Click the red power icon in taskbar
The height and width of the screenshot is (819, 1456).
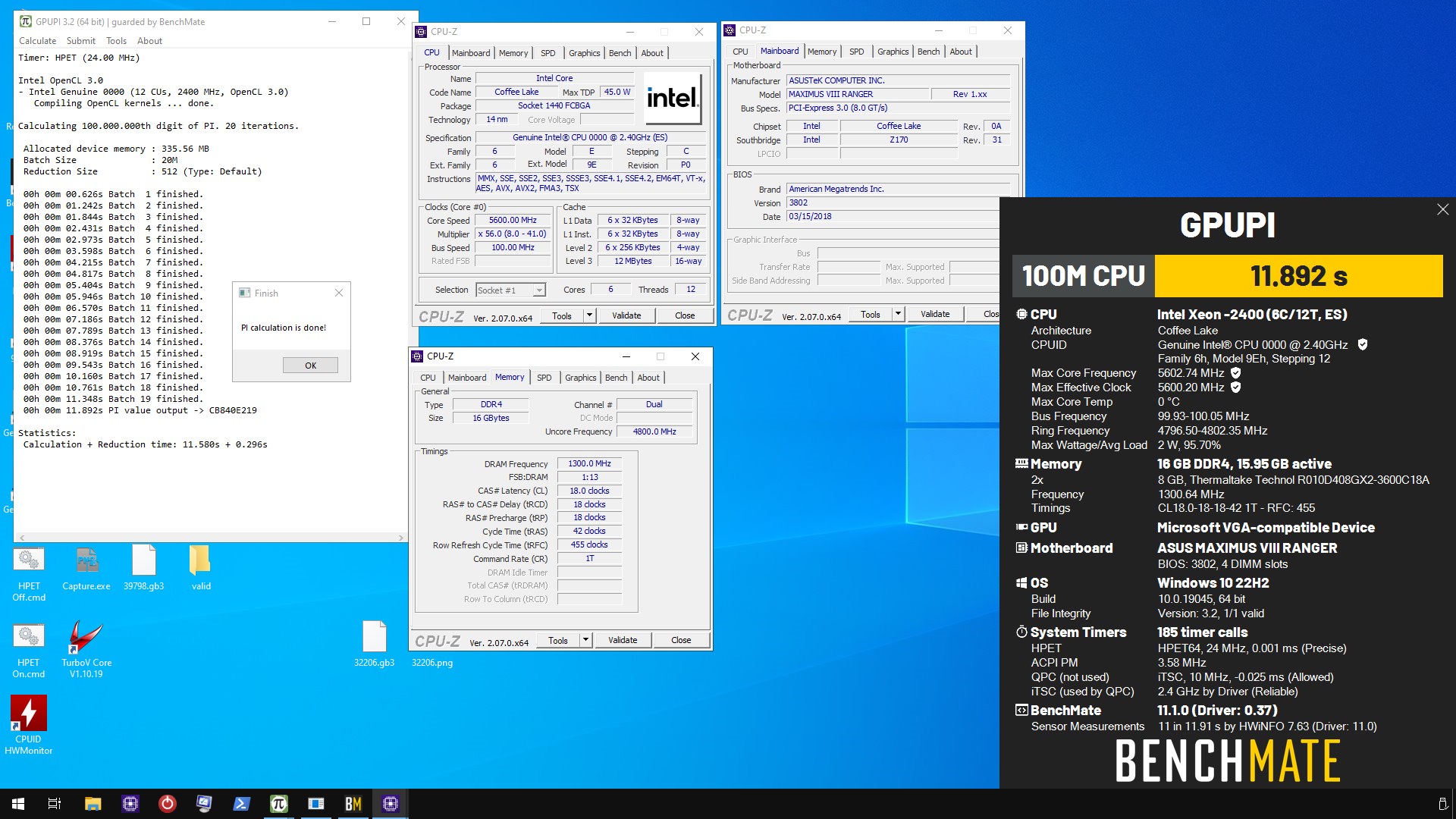tap(167, 804)
